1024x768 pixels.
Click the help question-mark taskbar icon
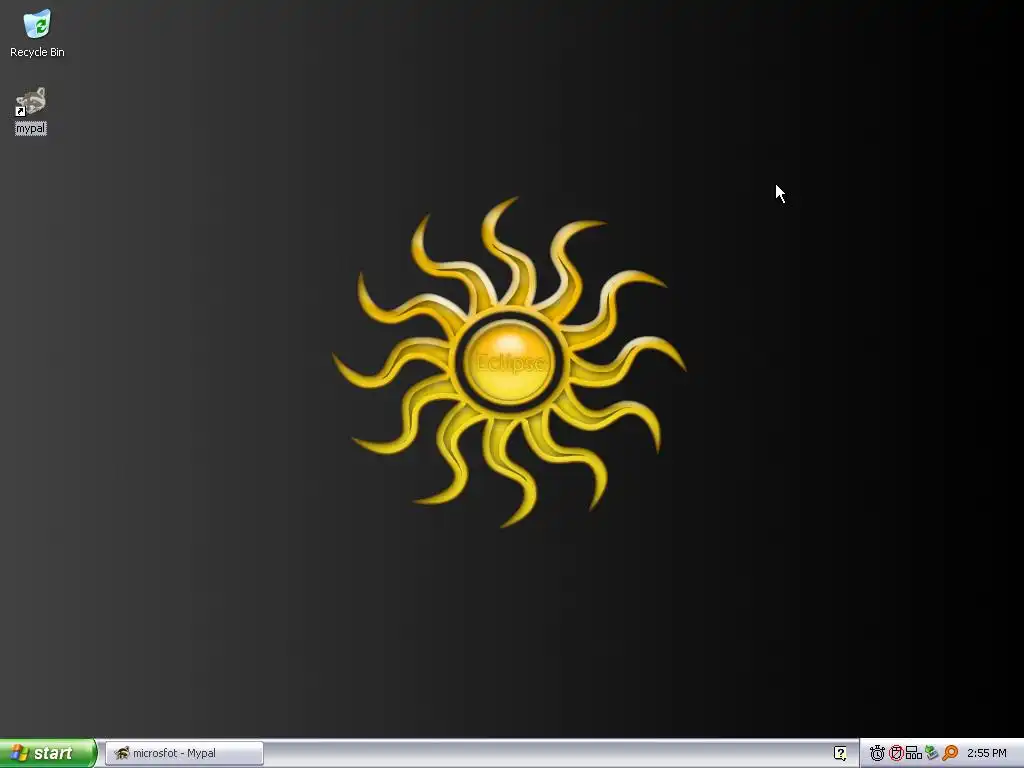tap(840, 753)
